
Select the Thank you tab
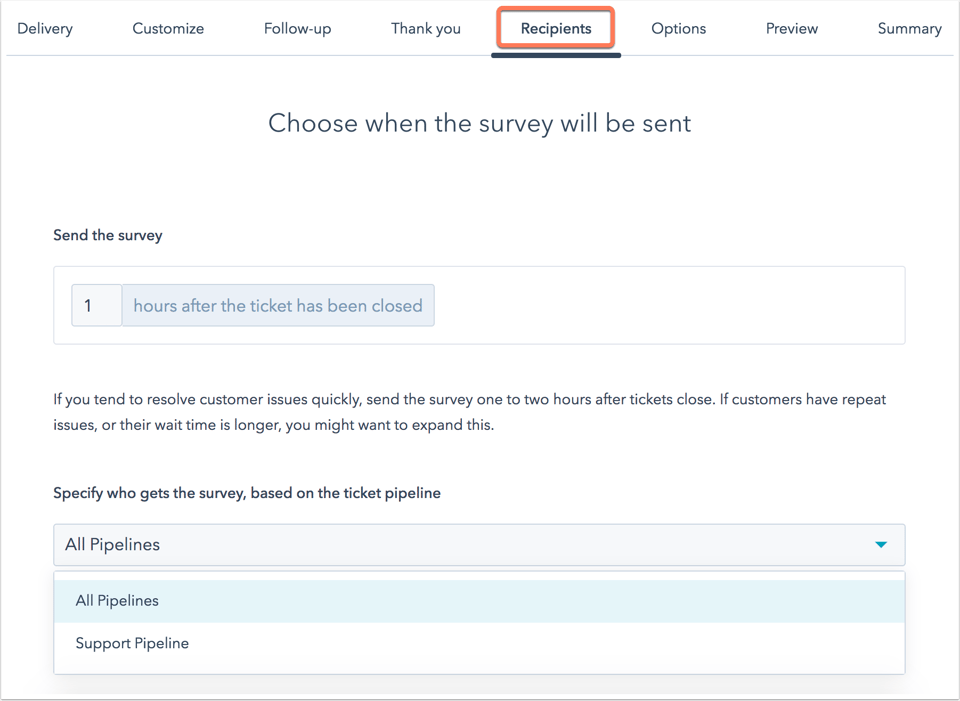click(426, 28)
